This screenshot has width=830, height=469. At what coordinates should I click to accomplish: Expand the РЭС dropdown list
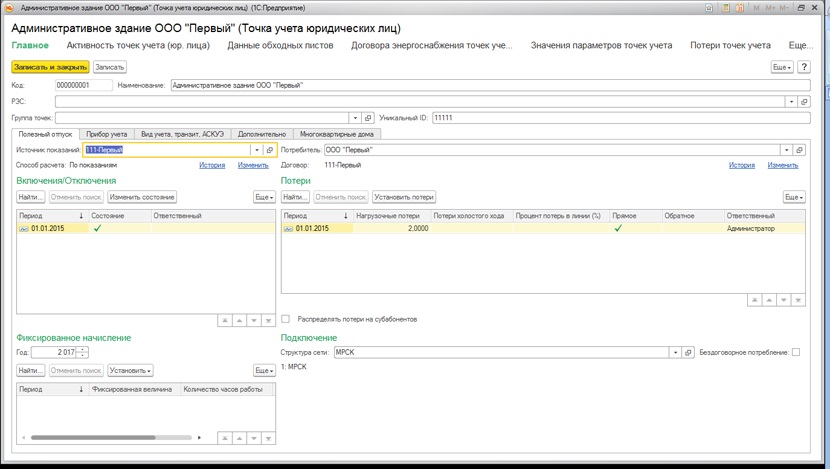click(791, 102)
